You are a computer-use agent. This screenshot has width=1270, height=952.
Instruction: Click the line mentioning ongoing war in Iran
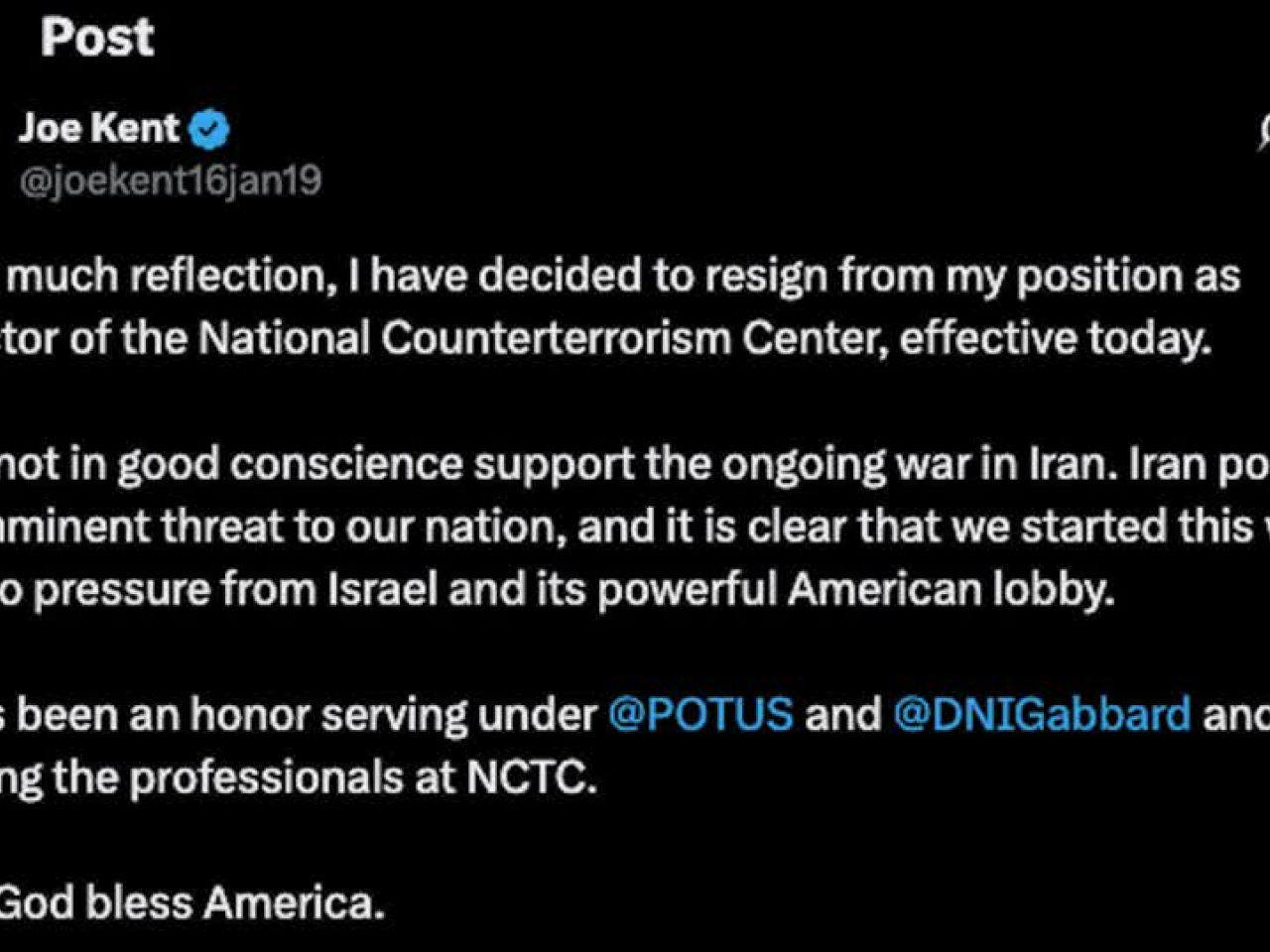[635, 464]
